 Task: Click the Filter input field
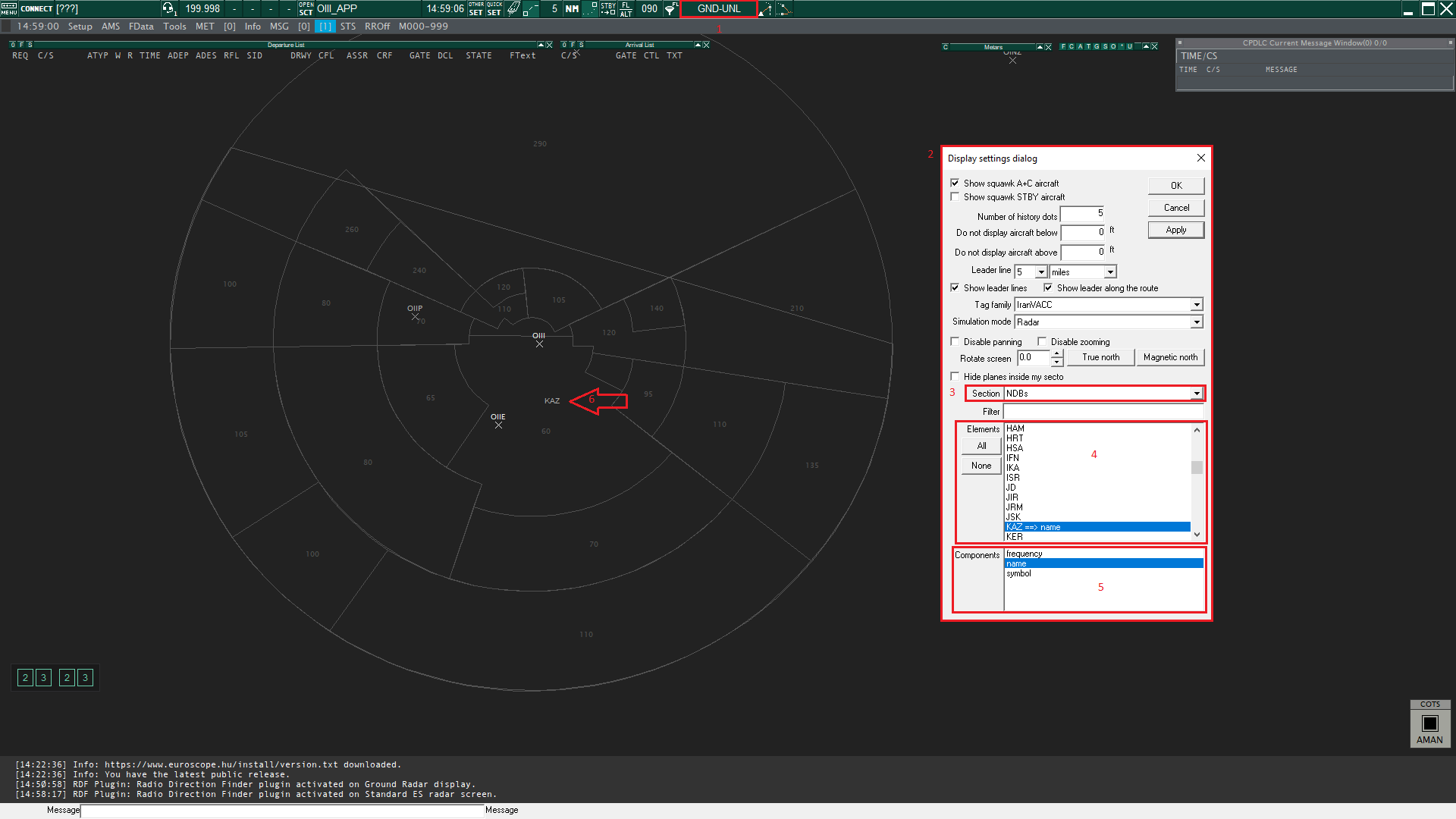point(1103,412)
